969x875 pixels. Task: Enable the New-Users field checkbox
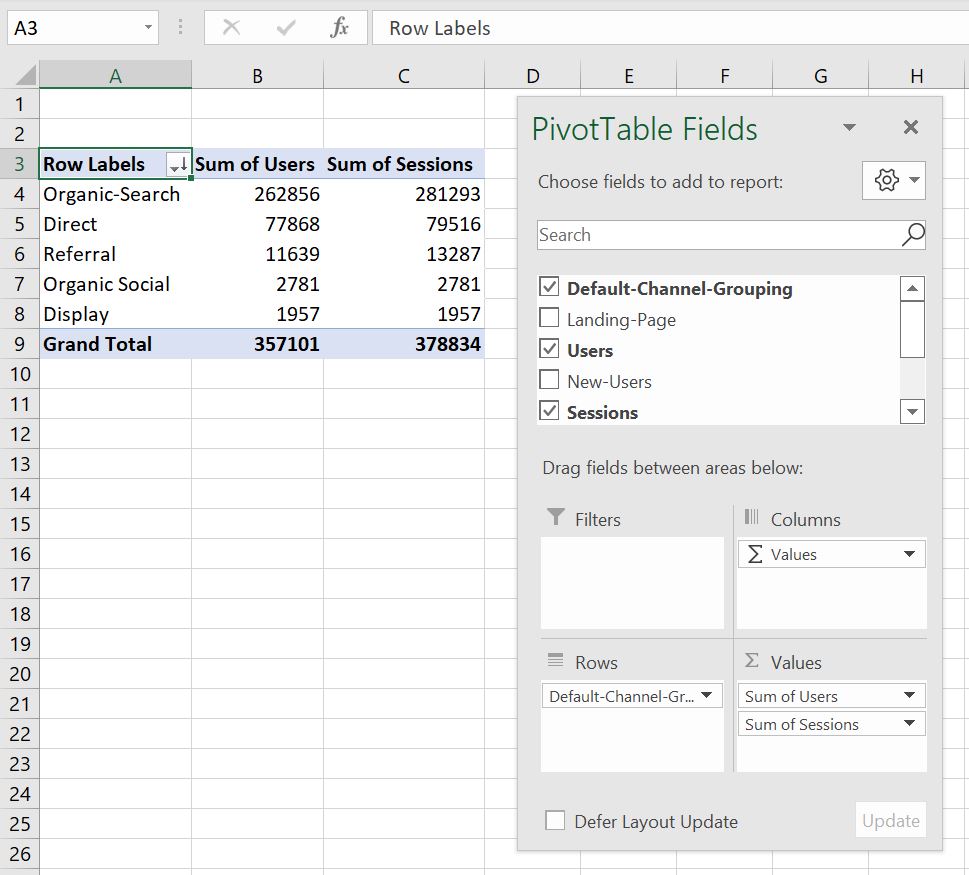(x=549, y=381)
